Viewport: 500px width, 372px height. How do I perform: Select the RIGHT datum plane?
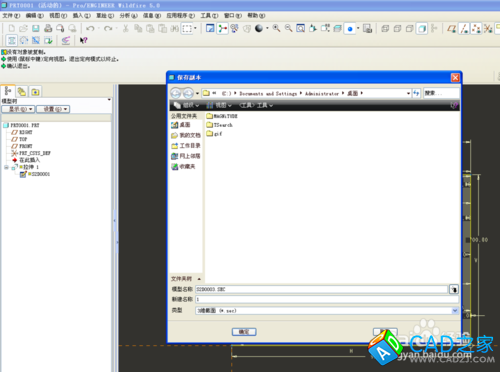point(22,132)
